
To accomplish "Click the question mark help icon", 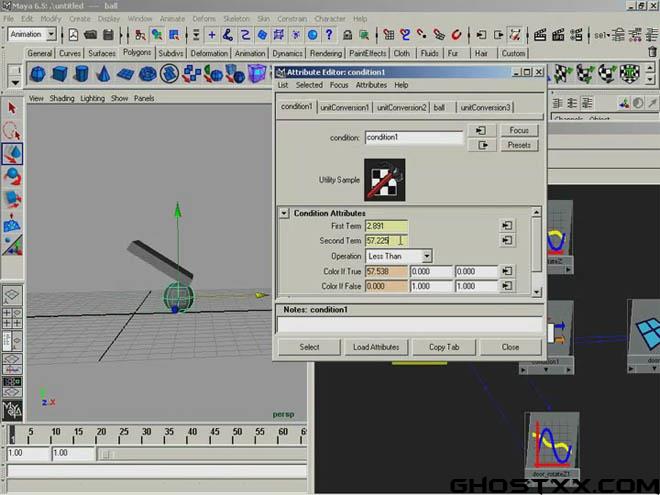I will point(329,35).
